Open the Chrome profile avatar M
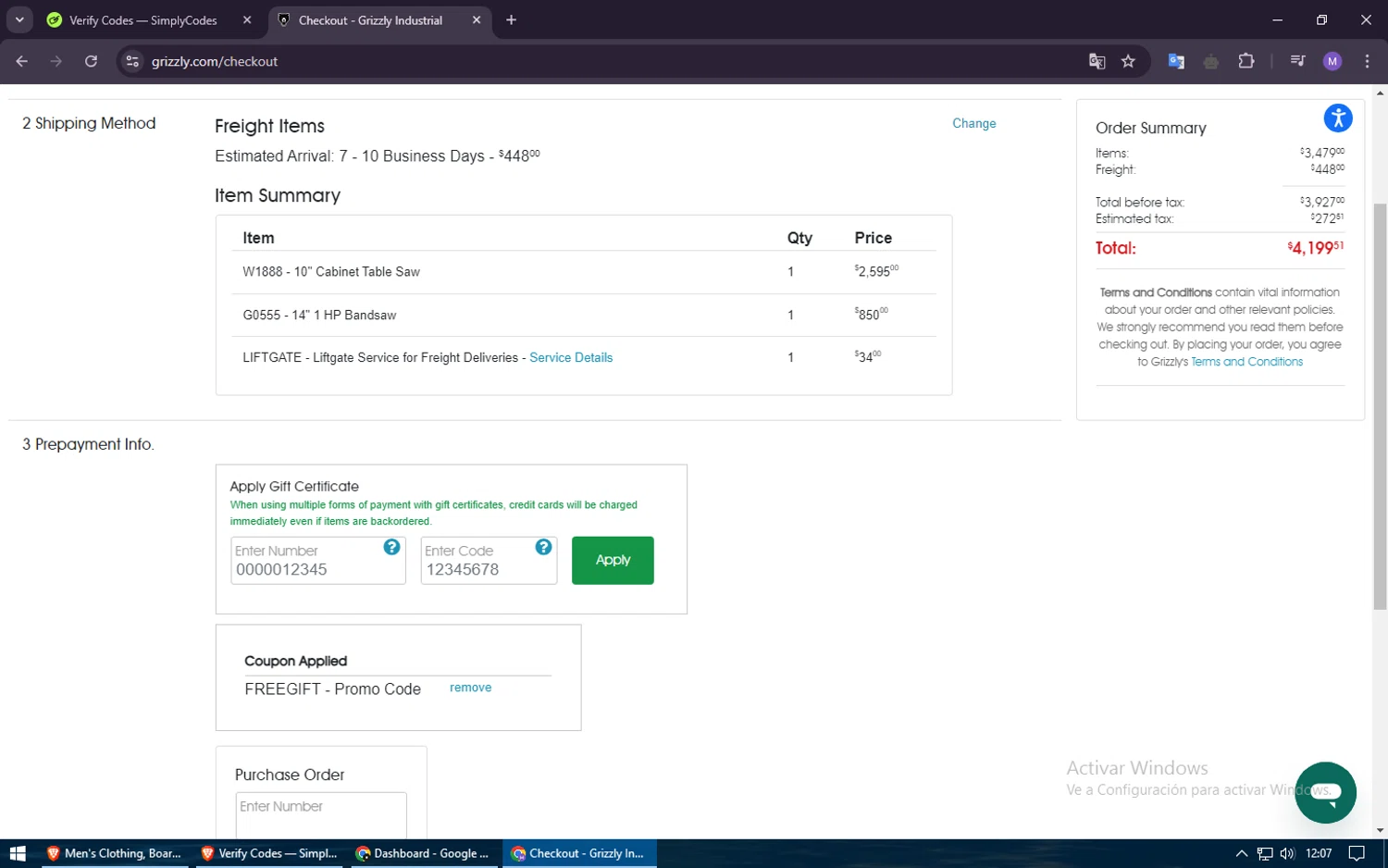The height and width of the screenshot is (868, 1388). click(1332, 61)
